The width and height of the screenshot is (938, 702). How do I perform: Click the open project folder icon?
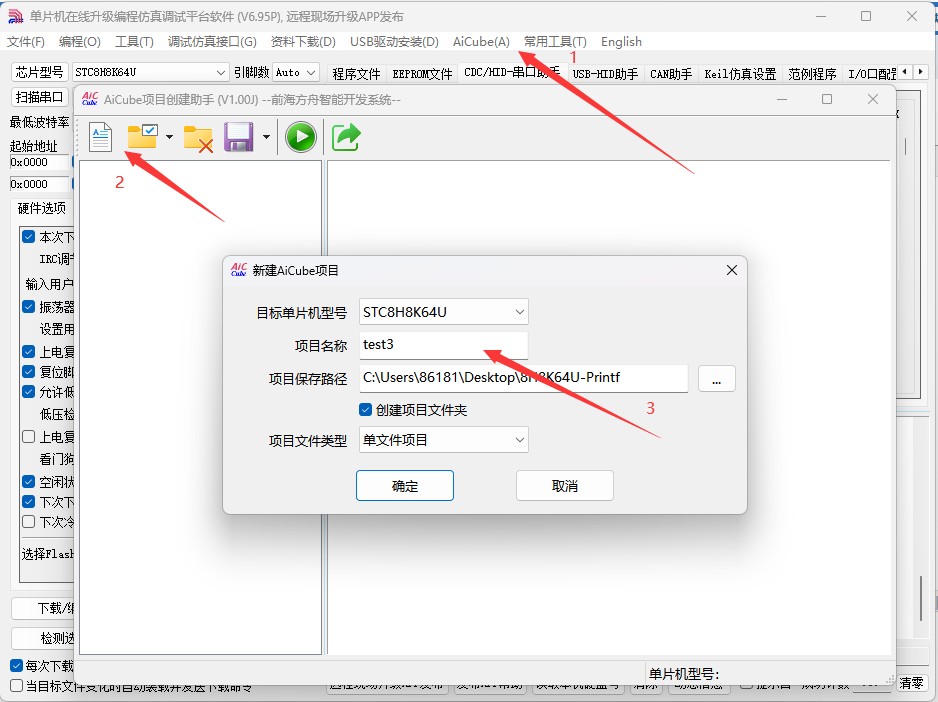(142, 136)
